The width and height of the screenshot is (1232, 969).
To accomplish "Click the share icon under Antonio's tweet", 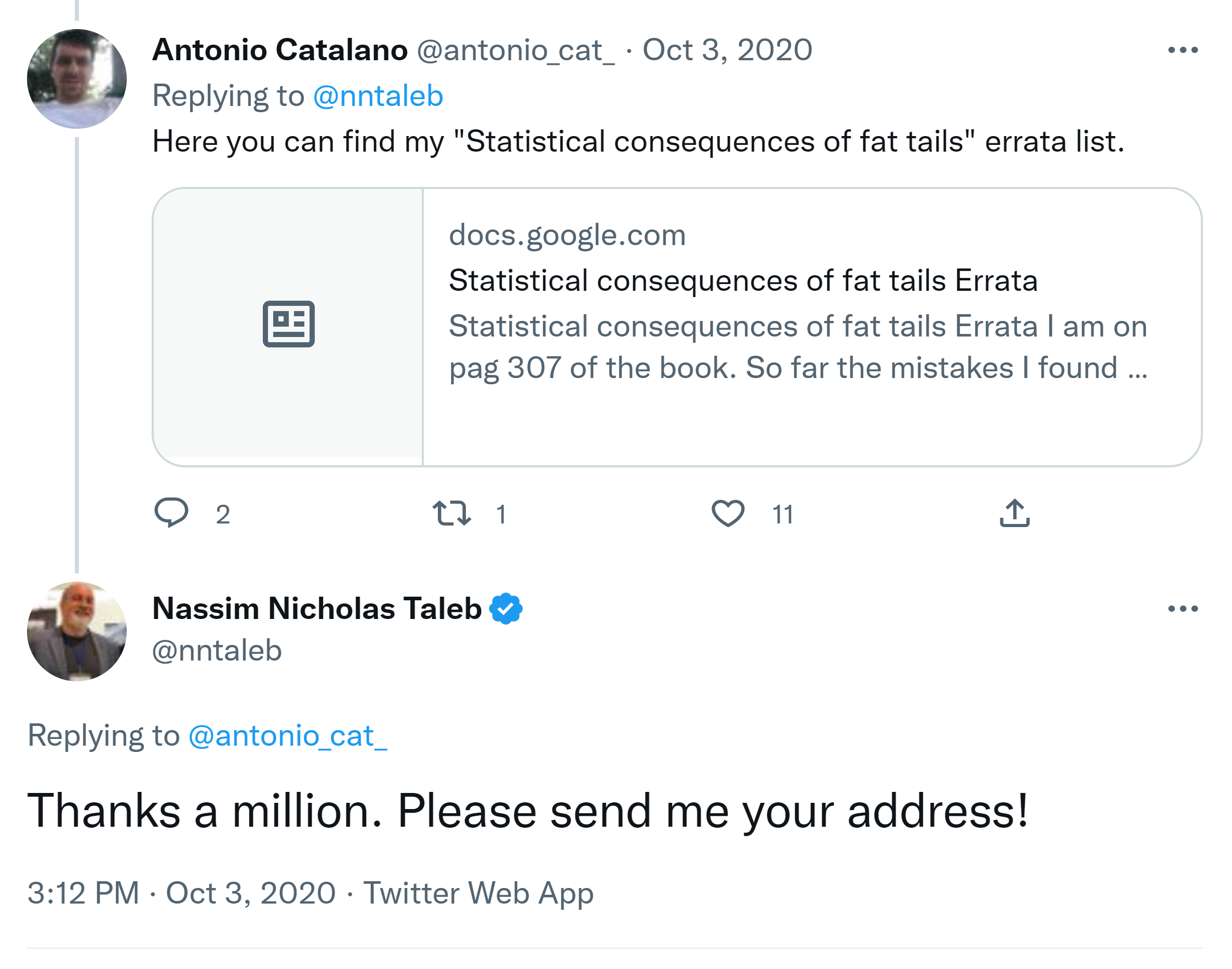I will [1014, 513].
